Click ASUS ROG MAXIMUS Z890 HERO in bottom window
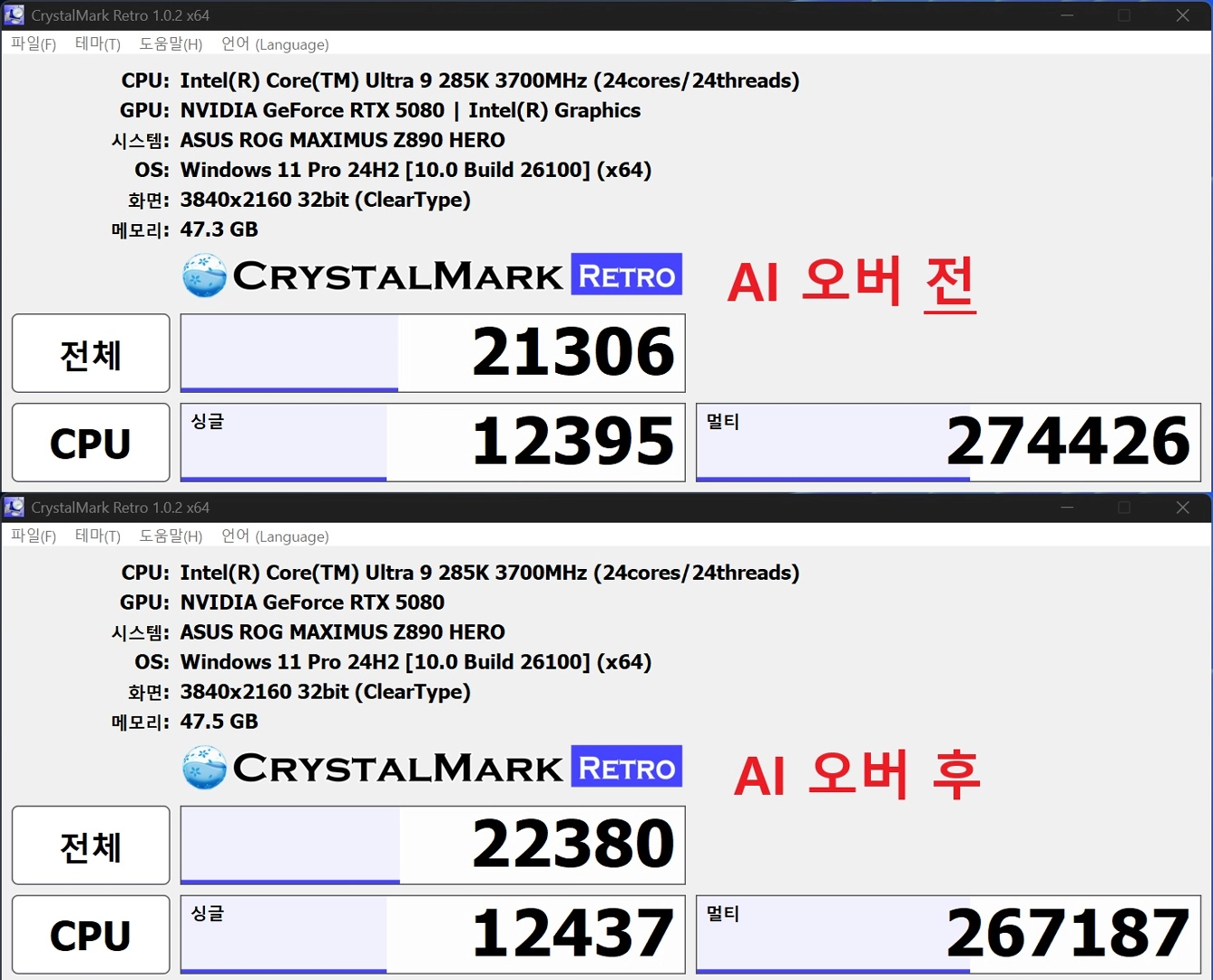Viewport: 1213px width, 980px height. (342, 632)
